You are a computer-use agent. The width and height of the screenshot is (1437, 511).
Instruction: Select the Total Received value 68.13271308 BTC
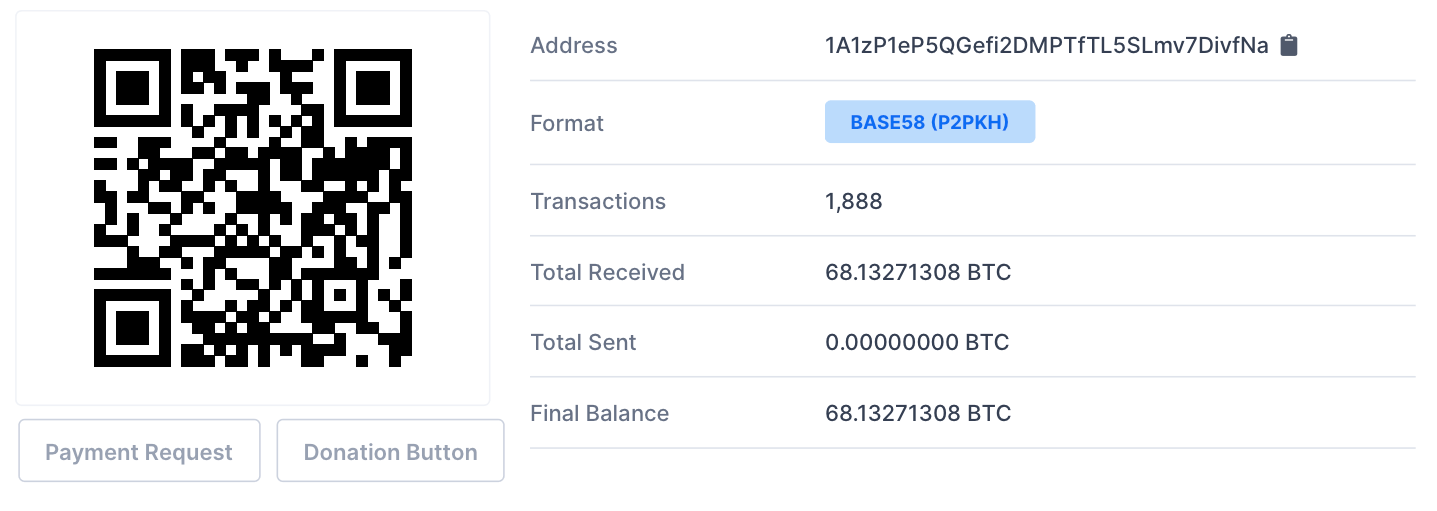(x=918, y=272)
